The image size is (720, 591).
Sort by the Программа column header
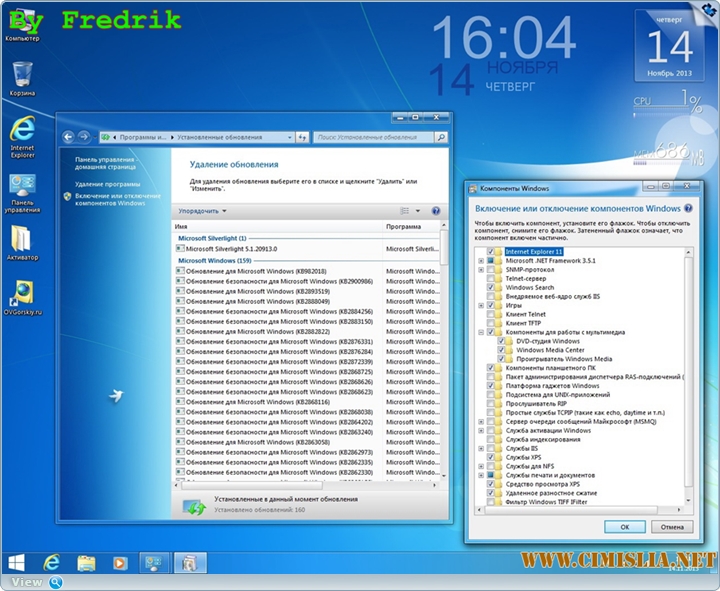click(x=411, y=226)
